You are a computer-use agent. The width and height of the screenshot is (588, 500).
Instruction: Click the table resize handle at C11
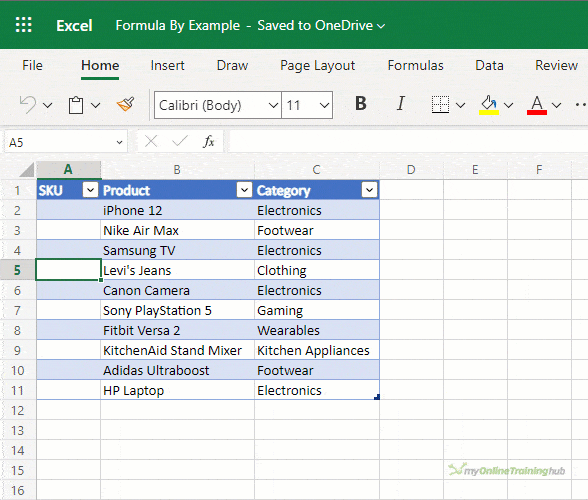pyautogui.click(x=377, y=397)
